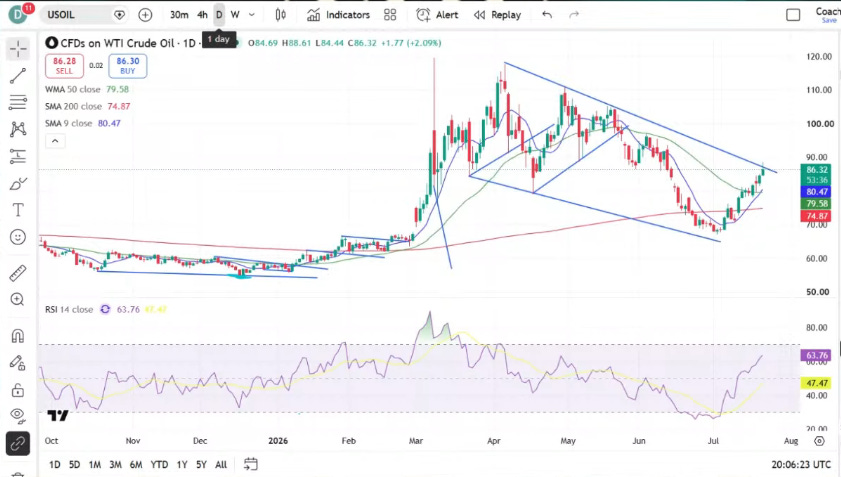
Task: Click the 63.76 RSI value label
Action: [x=816, y=355]
